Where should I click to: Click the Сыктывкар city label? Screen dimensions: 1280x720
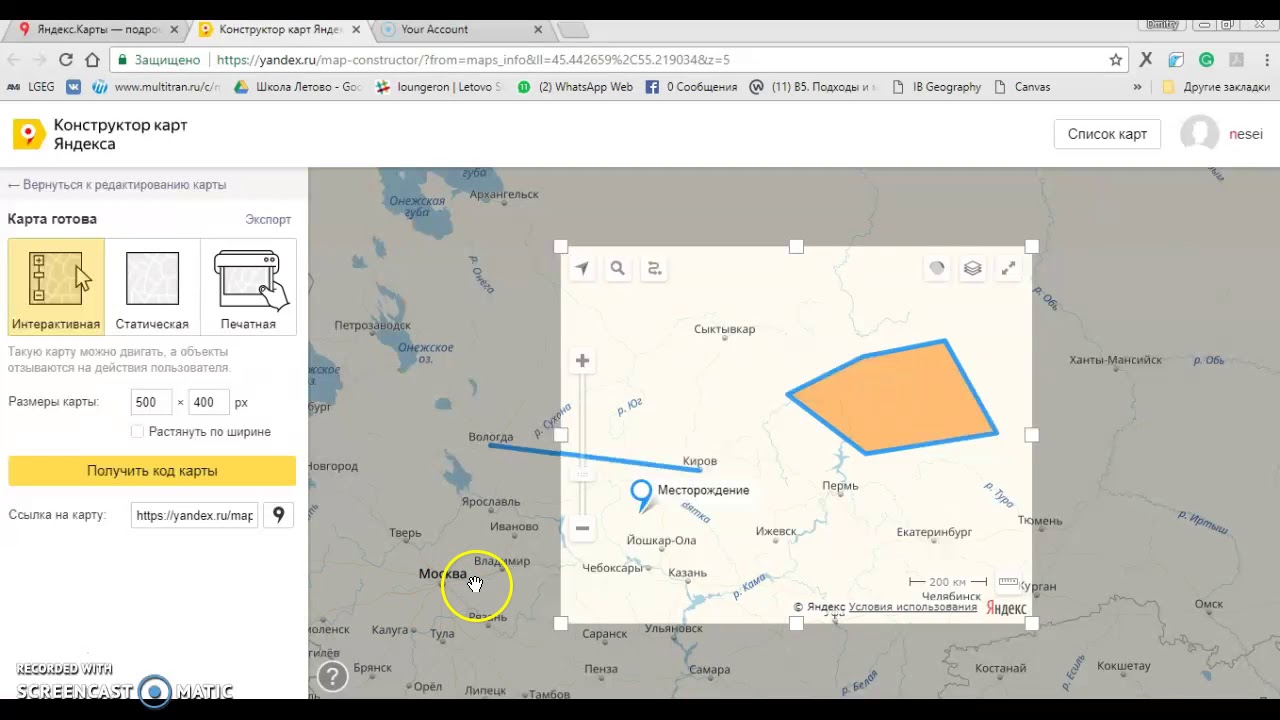[725, 329]
